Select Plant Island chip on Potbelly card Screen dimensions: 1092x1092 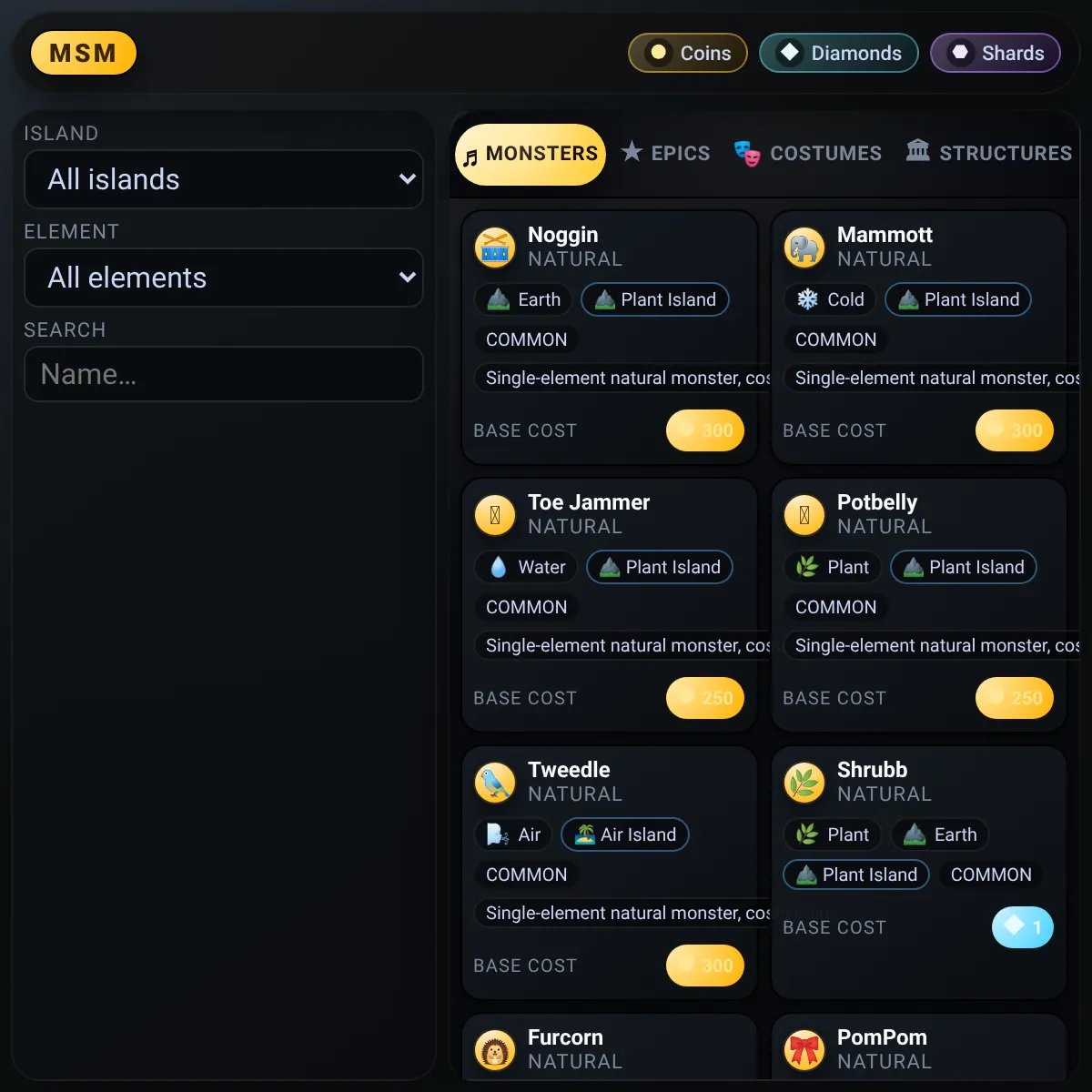tap(964, 567)
